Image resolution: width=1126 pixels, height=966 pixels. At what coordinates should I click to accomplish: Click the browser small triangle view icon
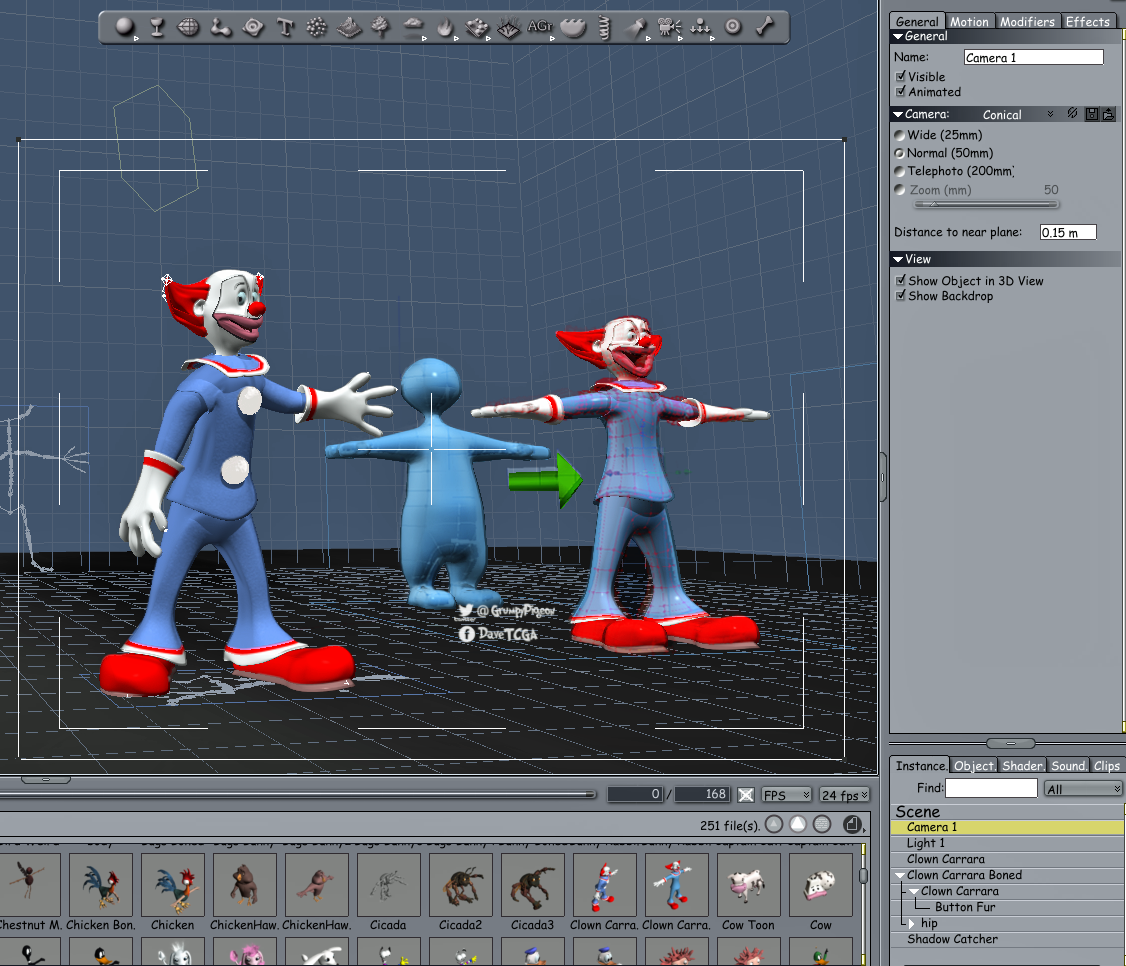click(774, 825)
